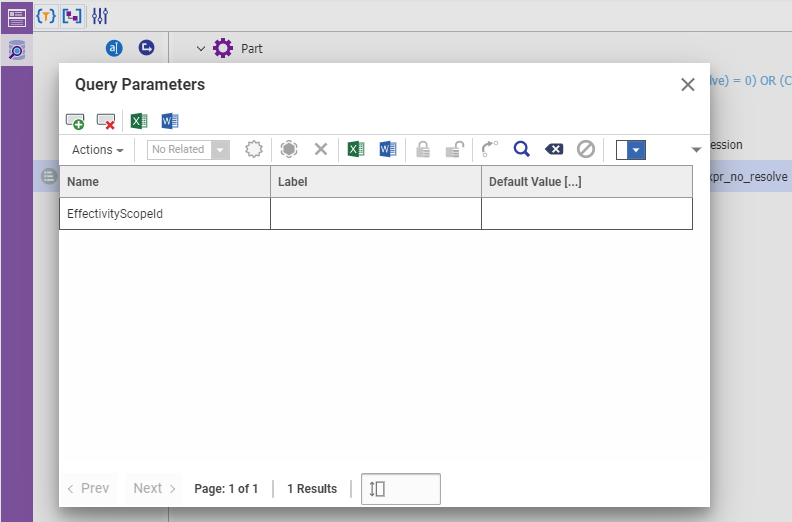Expand the toolbar overflow arrow
792x522 pixels.
pyautogui.click(x=696, y=150)
